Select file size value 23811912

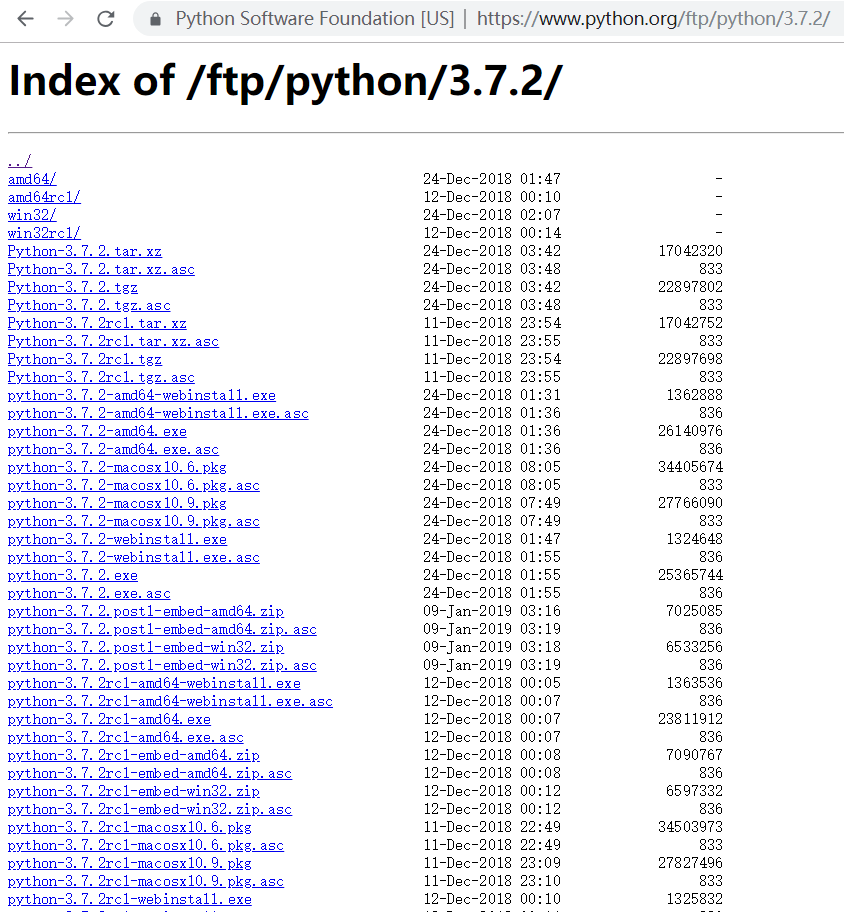[x=690, y=719]
